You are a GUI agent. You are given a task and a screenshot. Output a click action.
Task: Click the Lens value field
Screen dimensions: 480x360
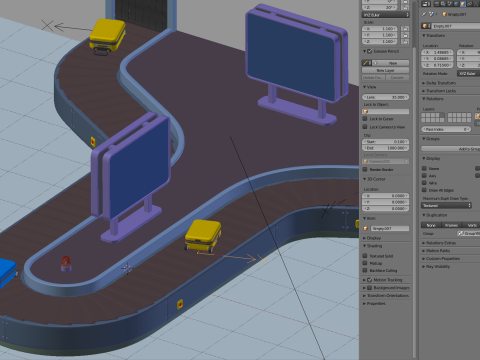click(x=385, y=97)
